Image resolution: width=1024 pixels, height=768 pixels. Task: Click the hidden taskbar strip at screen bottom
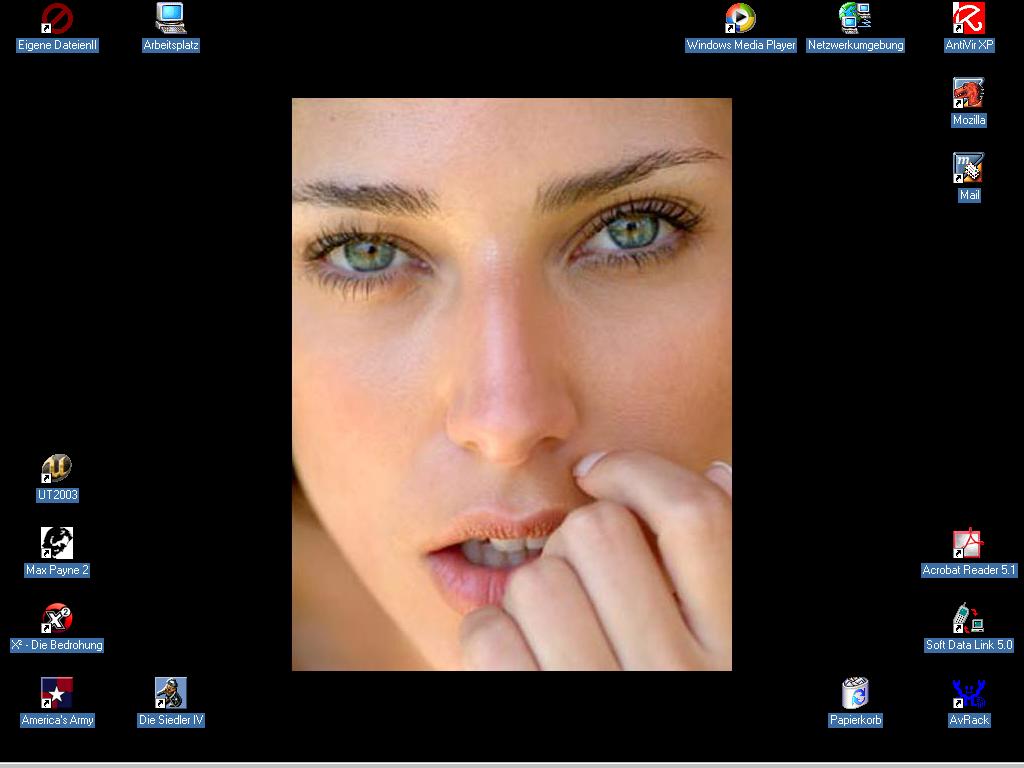pyautogui.click(x=512, y=765)
